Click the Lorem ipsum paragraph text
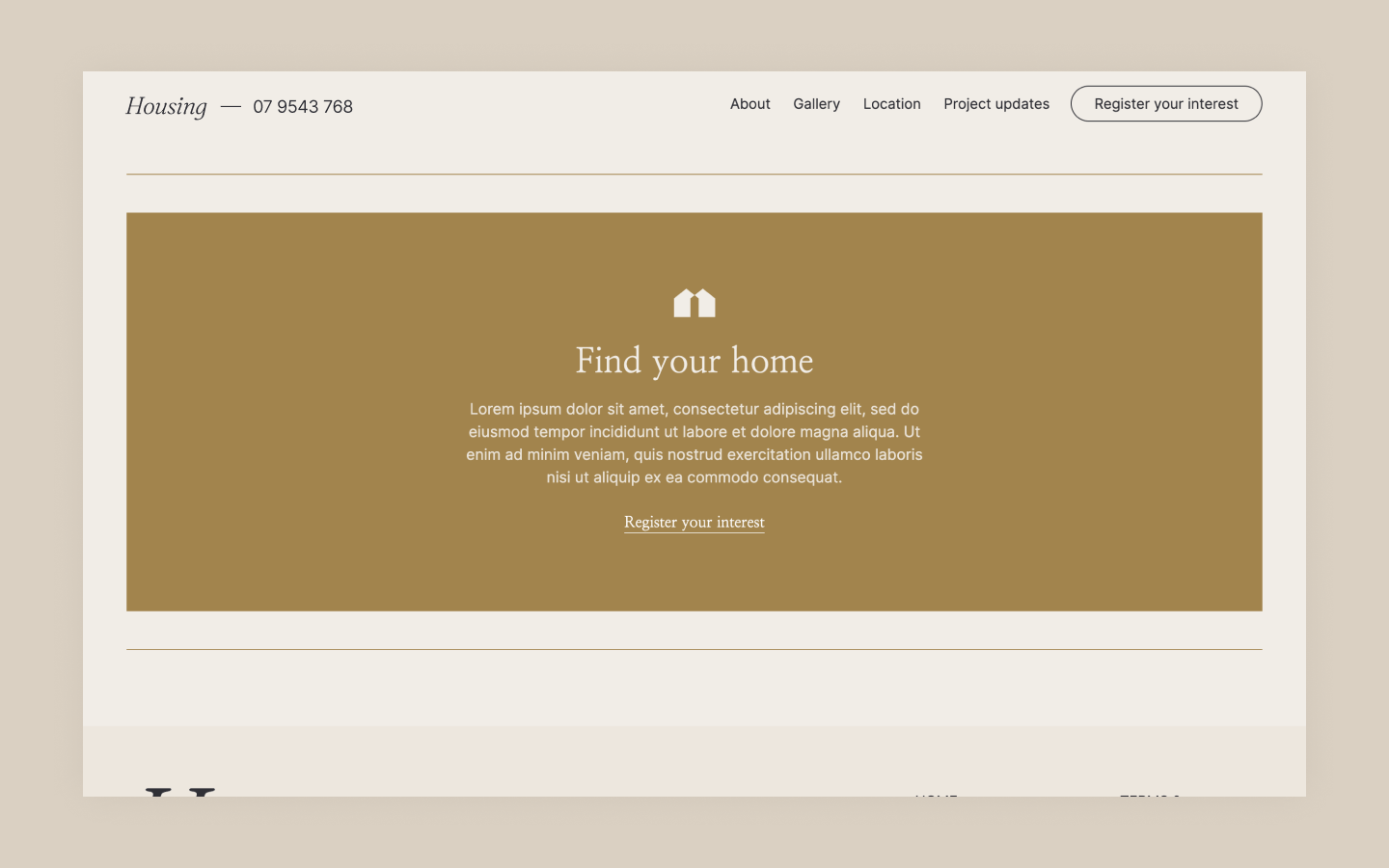The height and width of the screenshot is (868, 1389). tap(694, 443)
